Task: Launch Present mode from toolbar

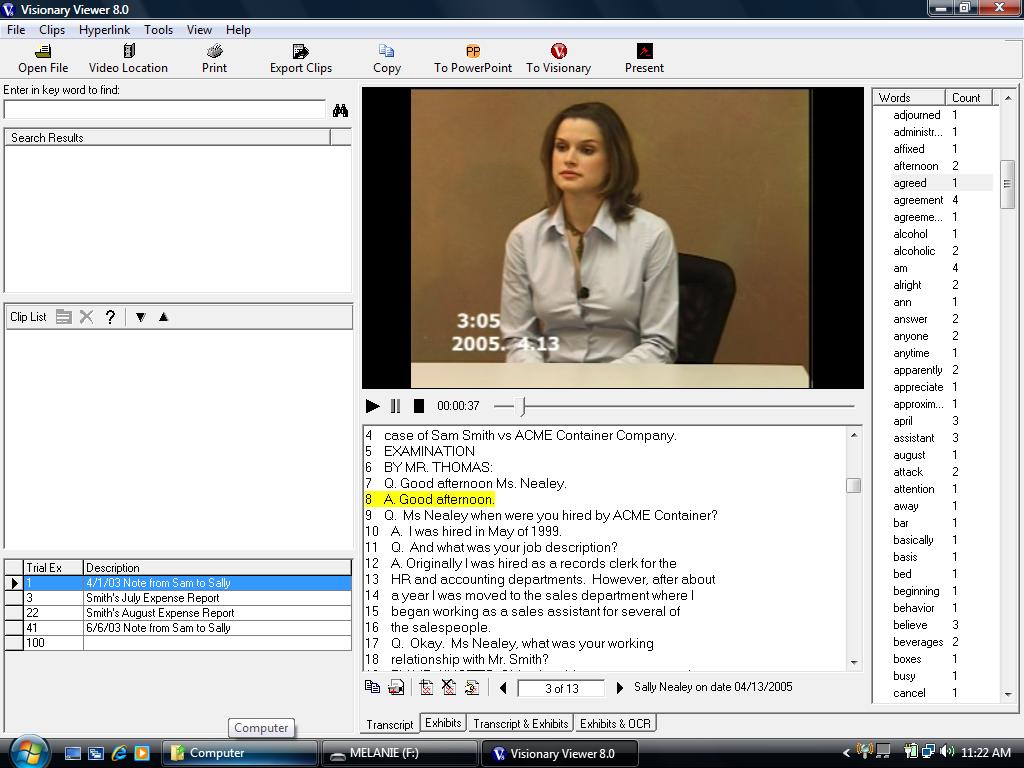Action: [x=644, y=52]
